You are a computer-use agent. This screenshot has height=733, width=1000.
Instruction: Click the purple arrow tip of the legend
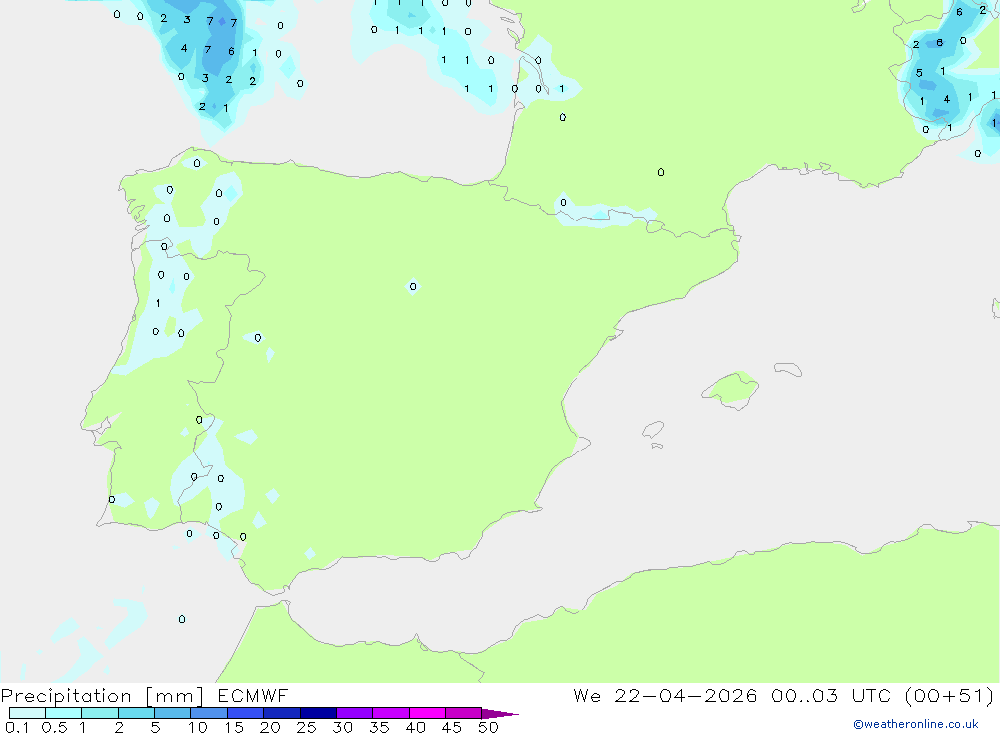pos(499,714)
